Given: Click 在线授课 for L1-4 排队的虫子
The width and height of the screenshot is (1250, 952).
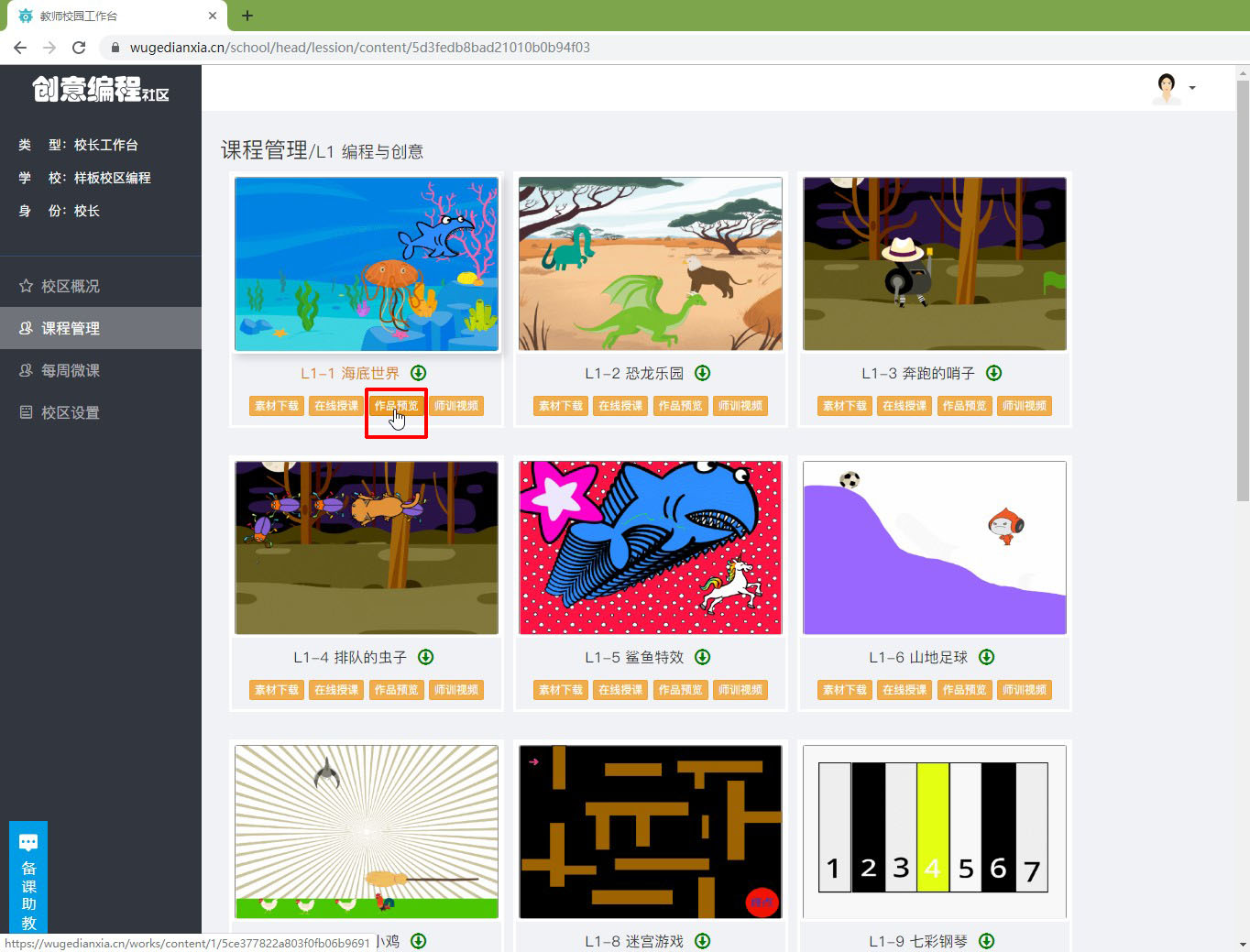Looking at the screenshot, I should click(x=336, y=690).
